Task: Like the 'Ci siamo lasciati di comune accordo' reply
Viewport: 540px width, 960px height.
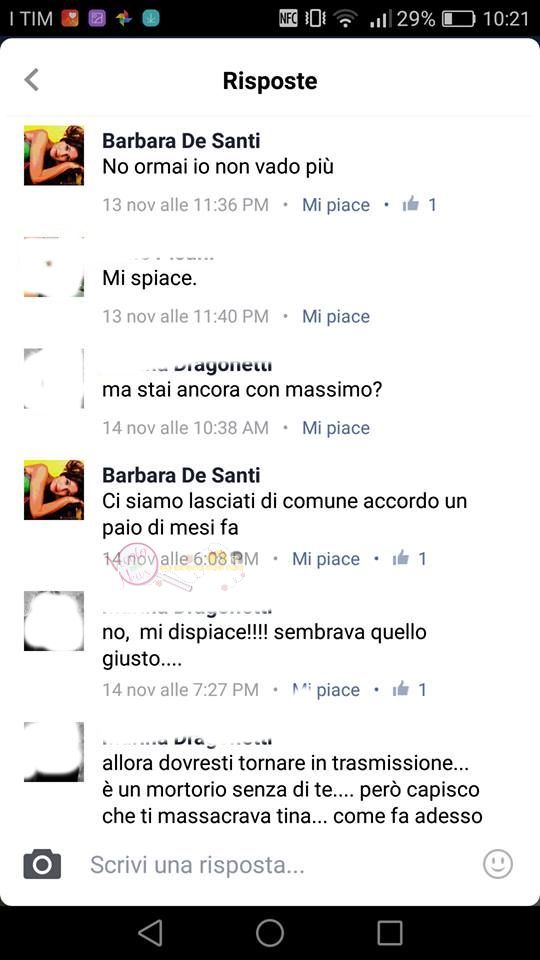Action: click(x=326, y=558)
